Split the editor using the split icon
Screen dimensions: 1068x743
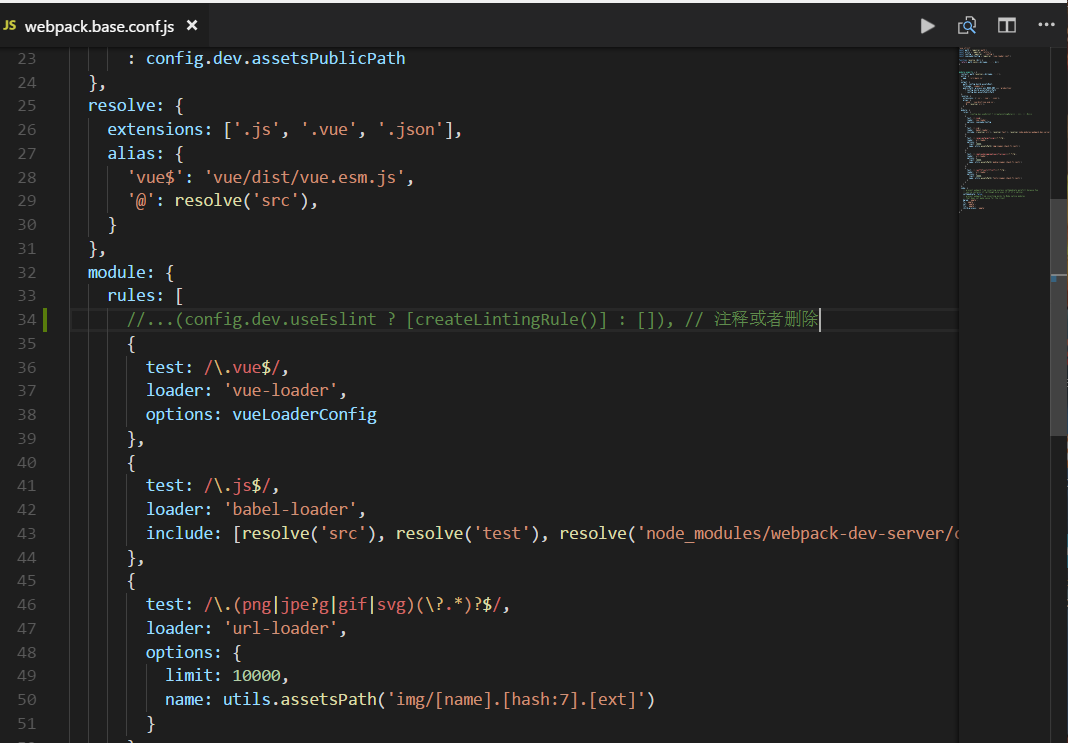click(x=1006, y=25)
